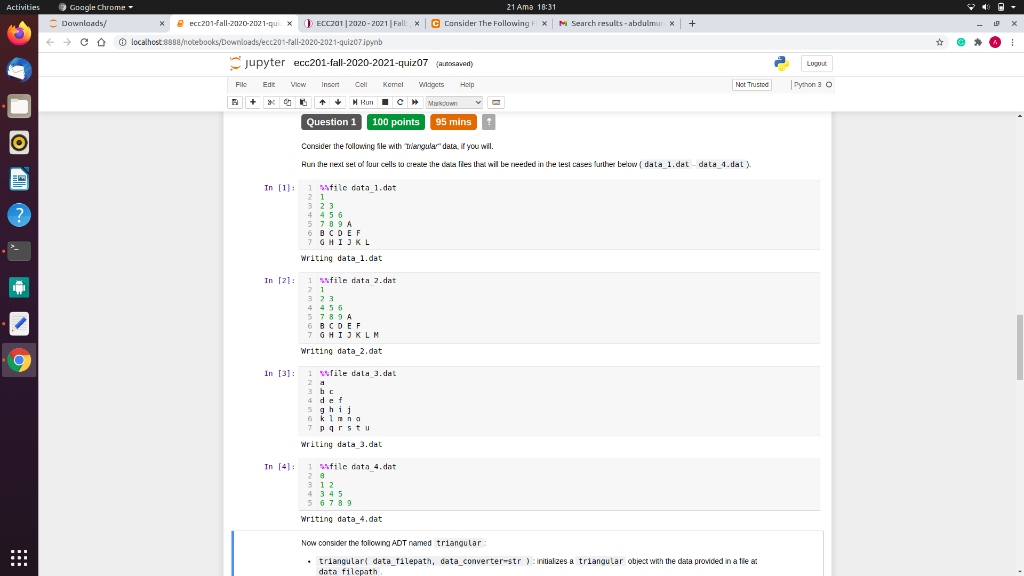Run the selected cell with Run button
Image resolution: width=1024 pixels, height=576 pixels.
point(362,102)
